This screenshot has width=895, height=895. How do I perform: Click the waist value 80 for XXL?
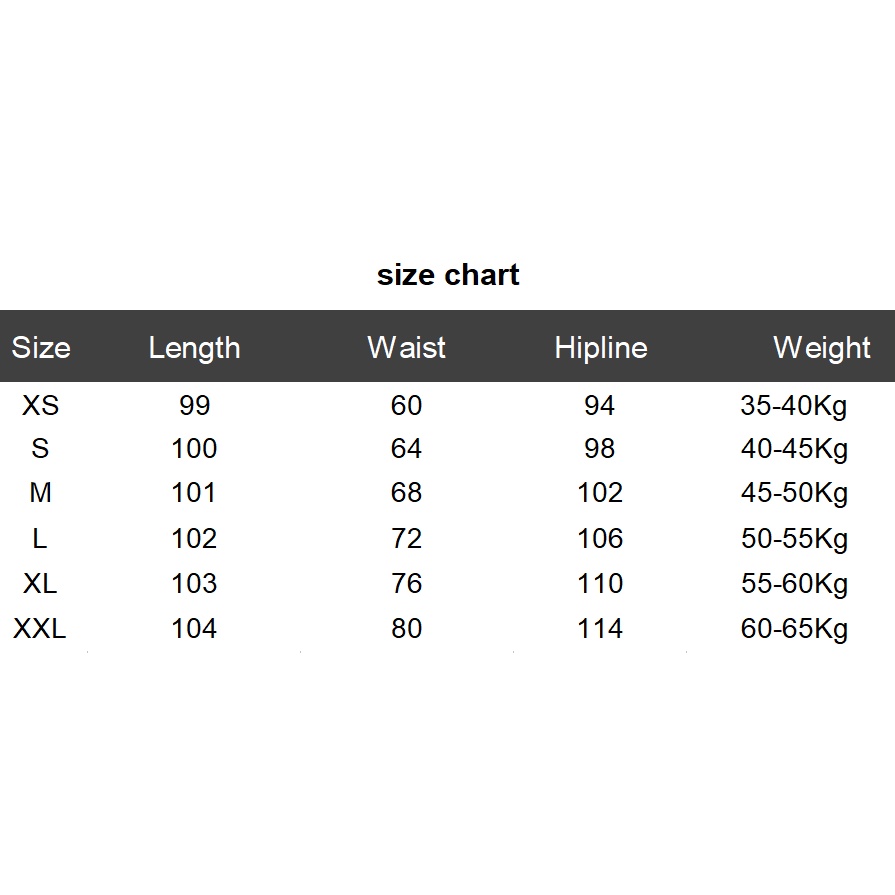coord(406,628)
